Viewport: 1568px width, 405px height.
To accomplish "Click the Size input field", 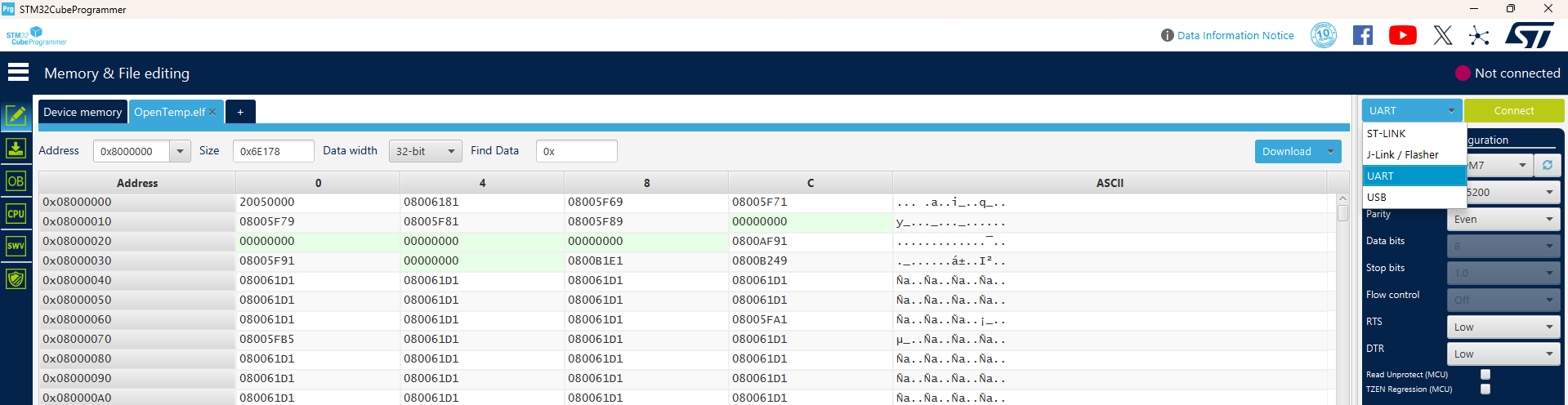I will pos(274,151).
